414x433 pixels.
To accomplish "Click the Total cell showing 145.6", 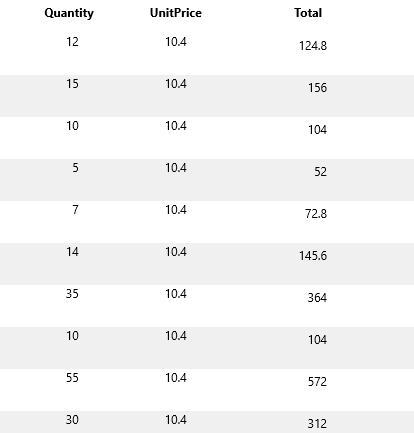I will click(313, 256).
